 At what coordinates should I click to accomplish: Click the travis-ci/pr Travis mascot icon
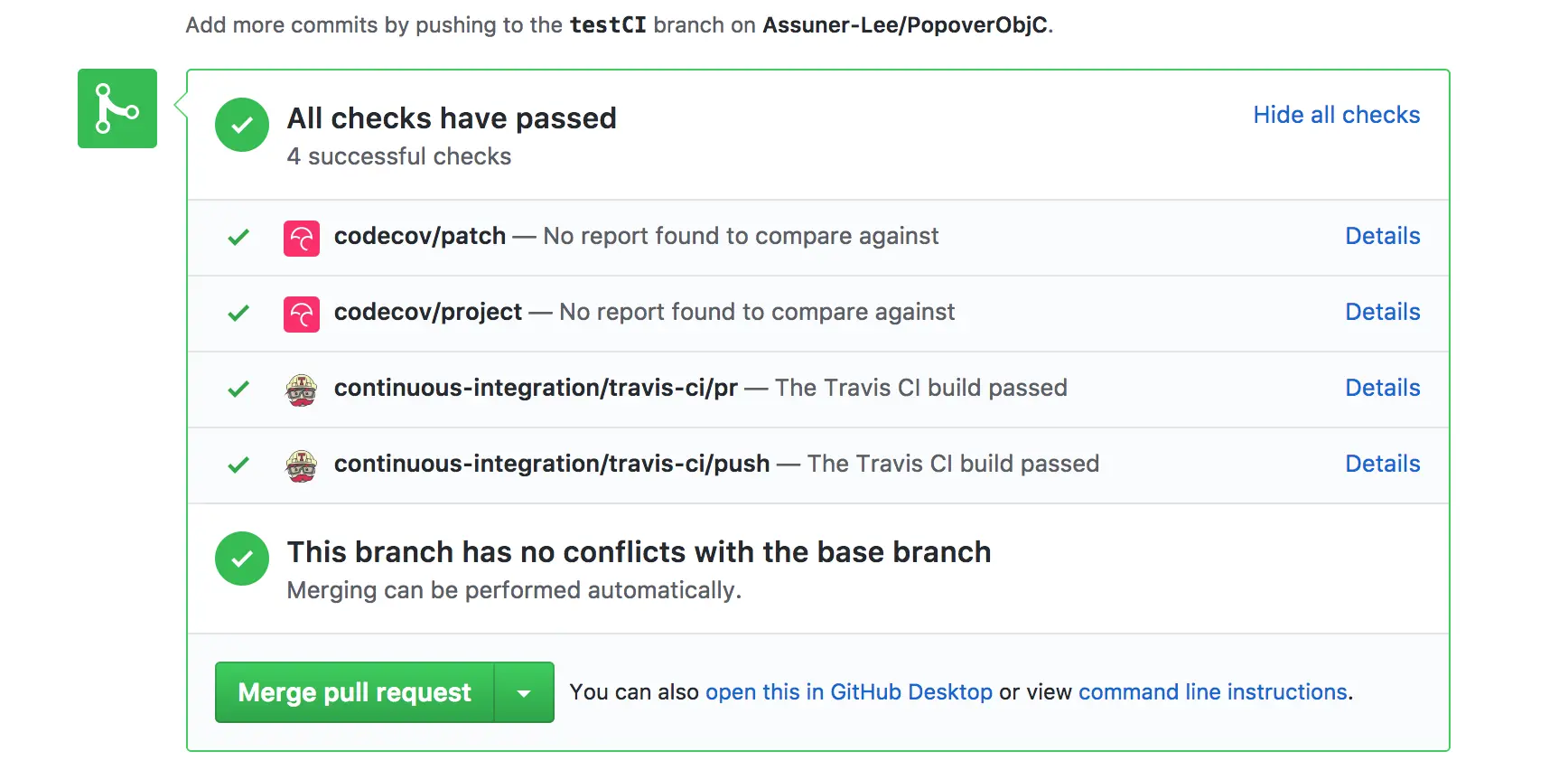pos(301,390)
